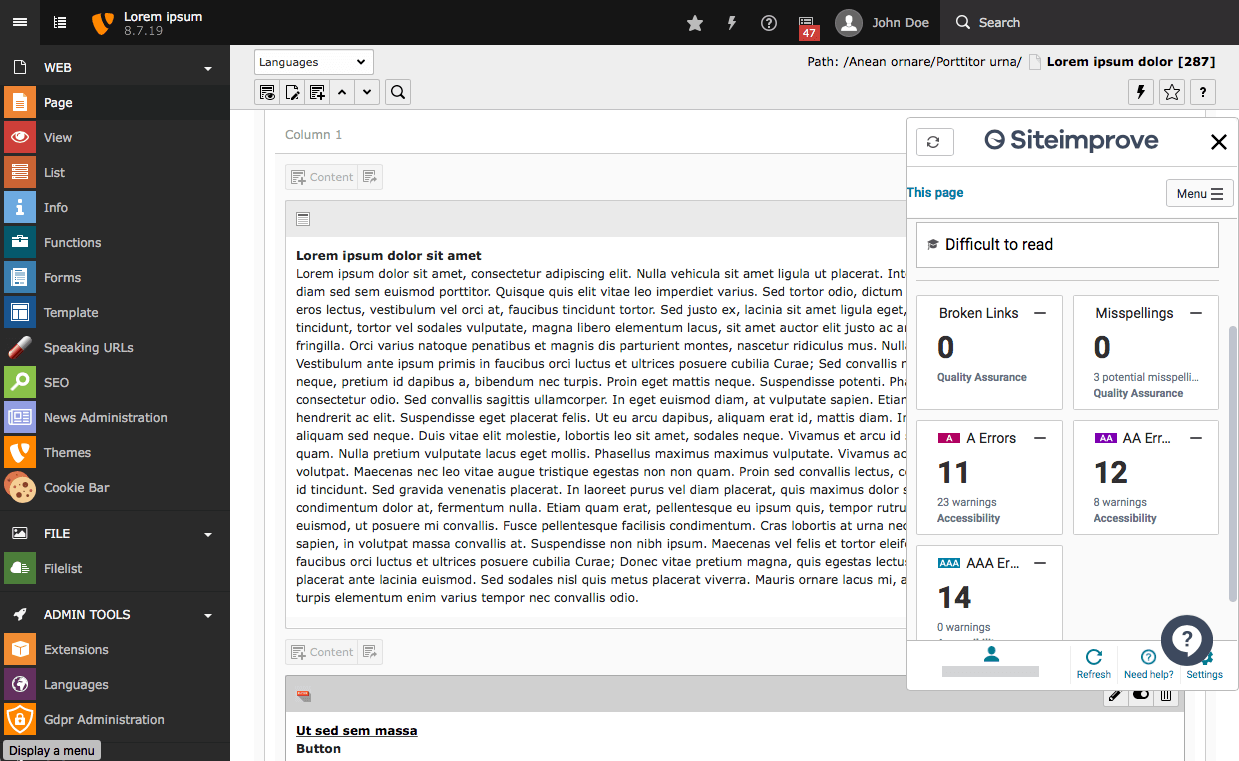The image size is (1239, 761).
Task: Click the Search field in the top bar
Action: coord(1000,22)
